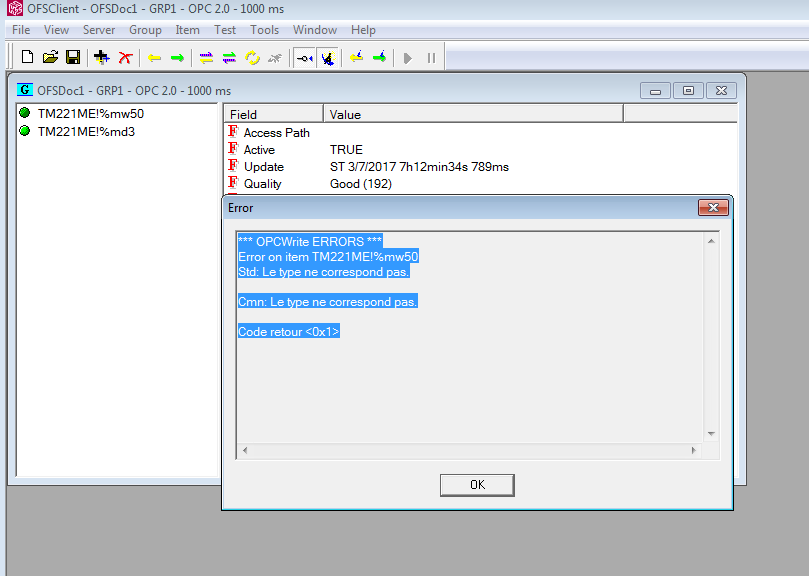Open the Server menu
Screen dimensions: 809x576
pos(99,30)
